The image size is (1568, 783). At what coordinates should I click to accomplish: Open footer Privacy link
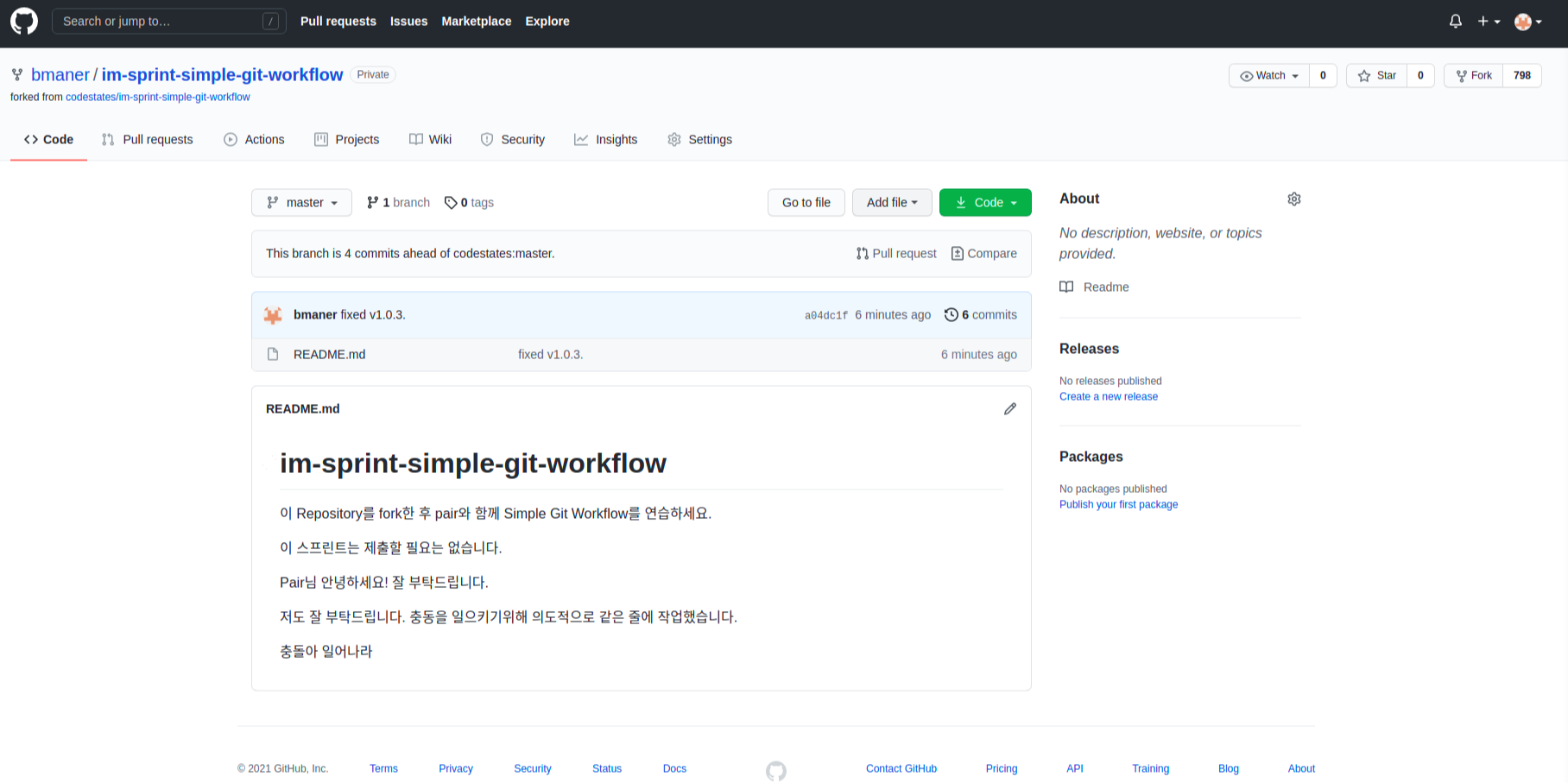point(456,768)
